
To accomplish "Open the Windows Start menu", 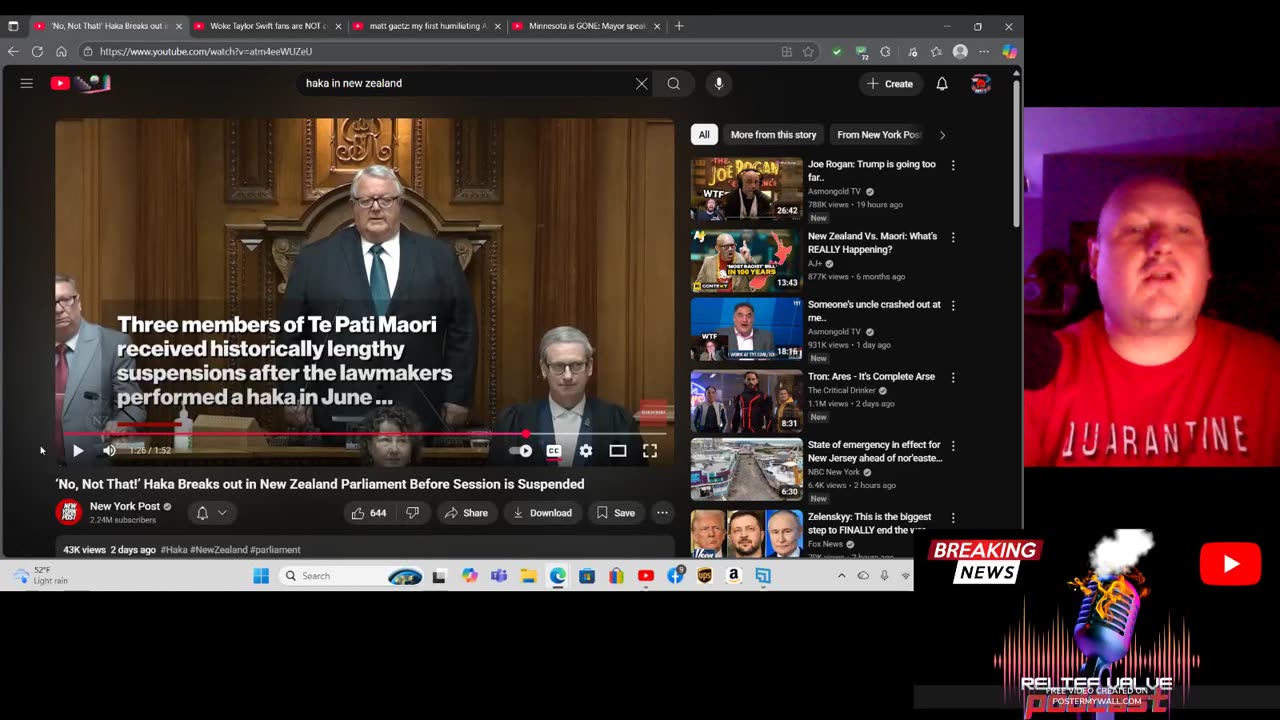I will tap(261, 576).
